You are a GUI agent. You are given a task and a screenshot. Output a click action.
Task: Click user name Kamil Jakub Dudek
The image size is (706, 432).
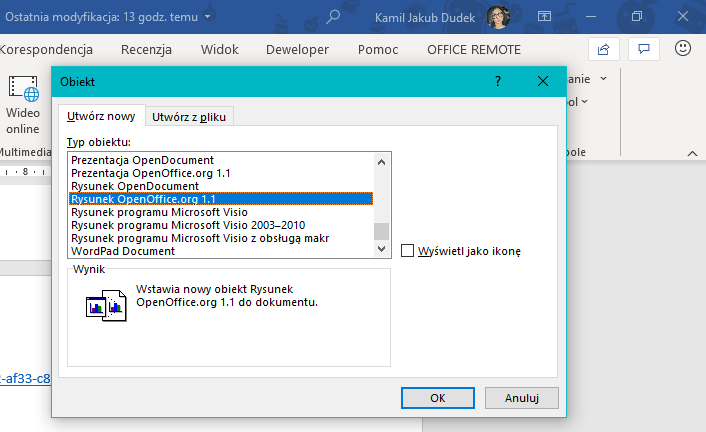(x=425, y=18)
